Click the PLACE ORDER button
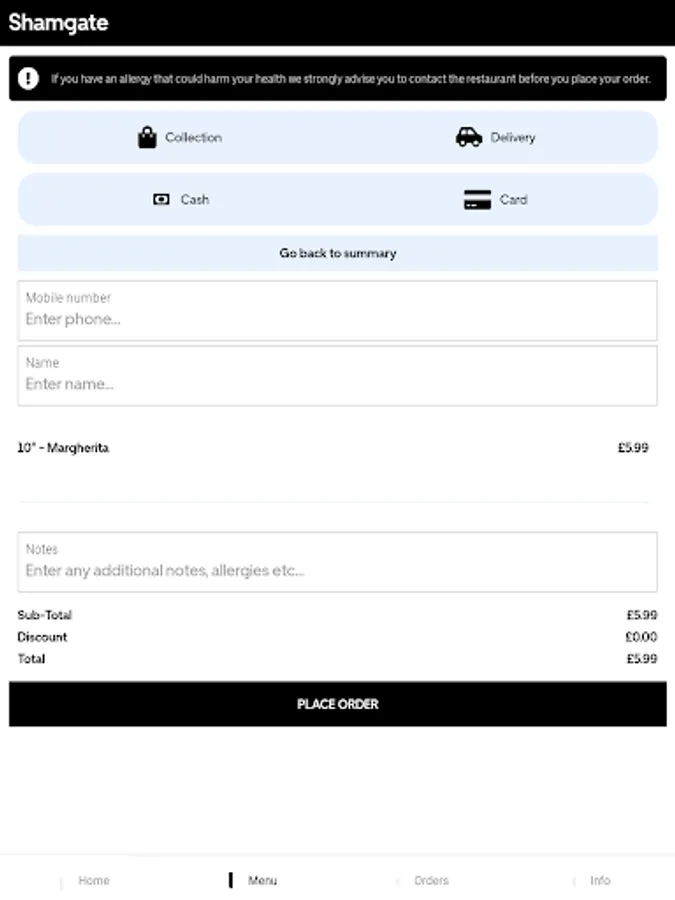This screenshot has height=900, width=675. pyautogui.click(x=338, y=704)
